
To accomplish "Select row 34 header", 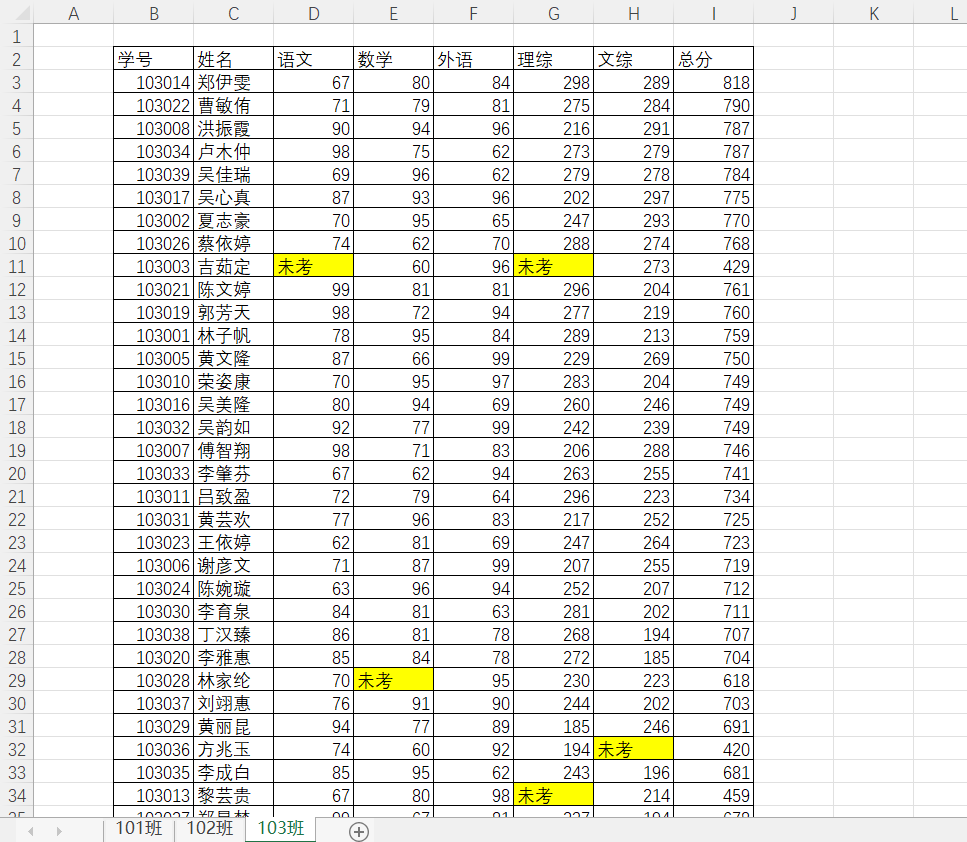I will (17, 795).
